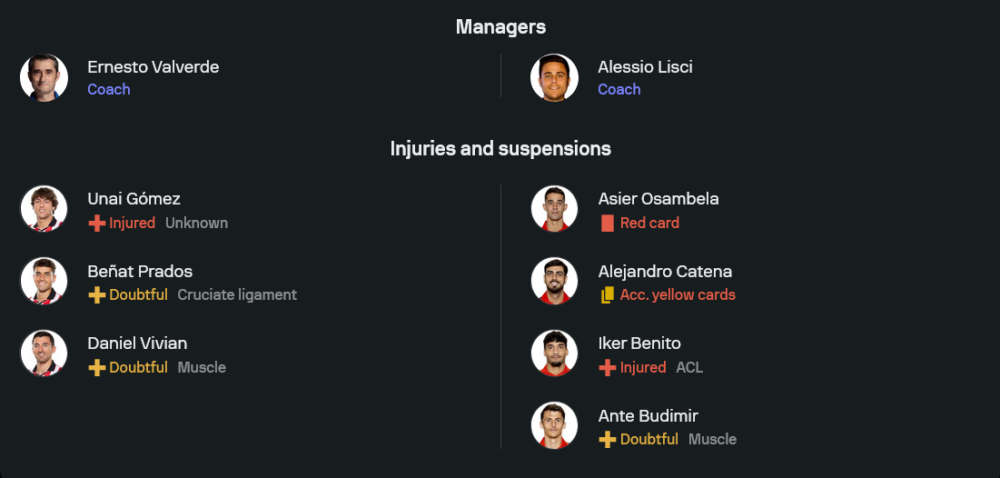The width and height of the screenshot is (1000, 478).
Task: Click Iker Benito's red injured cross icon
Action: coord(607,367)
